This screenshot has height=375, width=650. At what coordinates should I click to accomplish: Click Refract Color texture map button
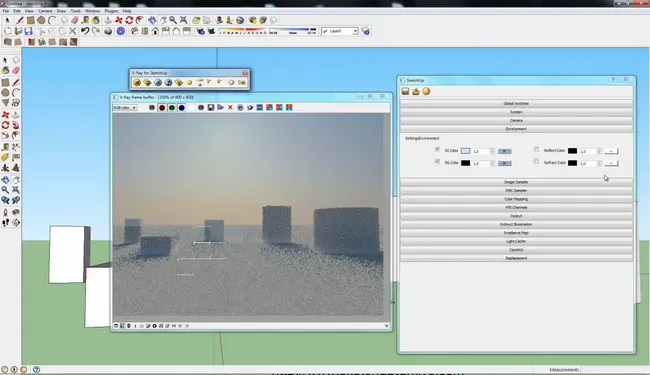(611, 163)
